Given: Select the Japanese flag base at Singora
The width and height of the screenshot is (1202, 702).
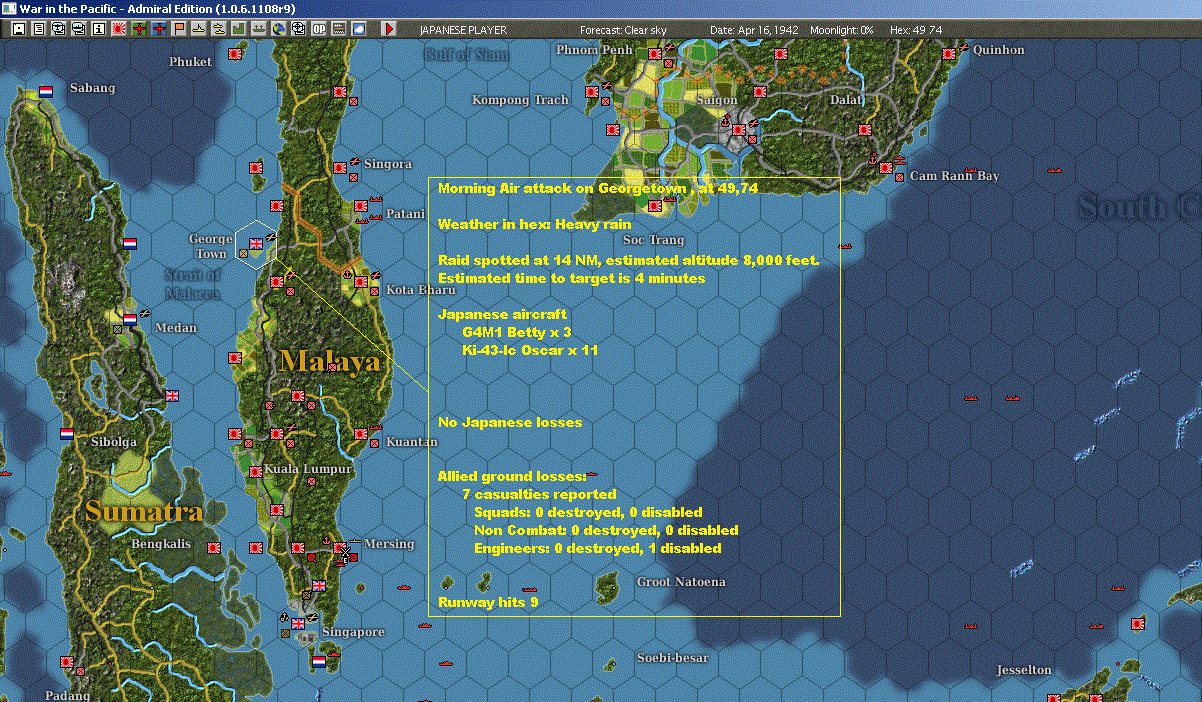Looking at the screenshot, I should (x=340, y=168).
